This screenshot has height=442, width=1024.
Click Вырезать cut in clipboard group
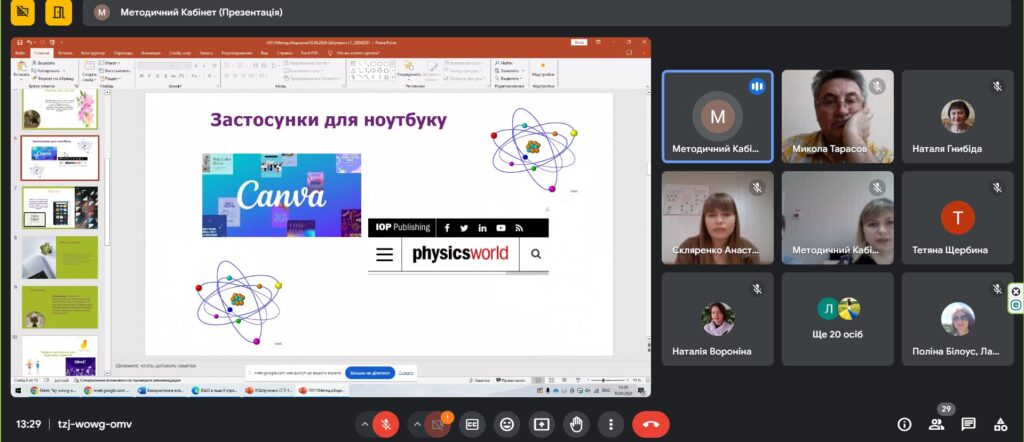pyautogui.click(x=46, y=63)
